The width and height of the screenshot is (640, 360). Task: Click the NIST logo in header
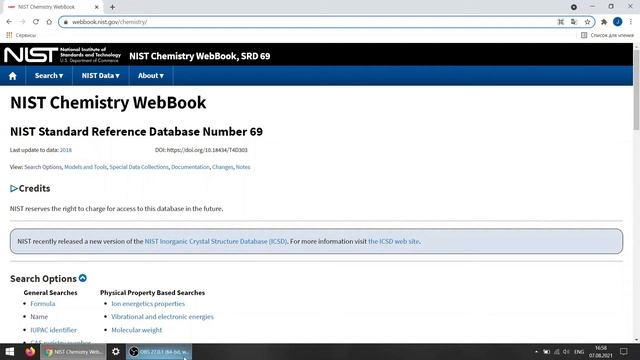pyautogui.click(x=62, y=55)
